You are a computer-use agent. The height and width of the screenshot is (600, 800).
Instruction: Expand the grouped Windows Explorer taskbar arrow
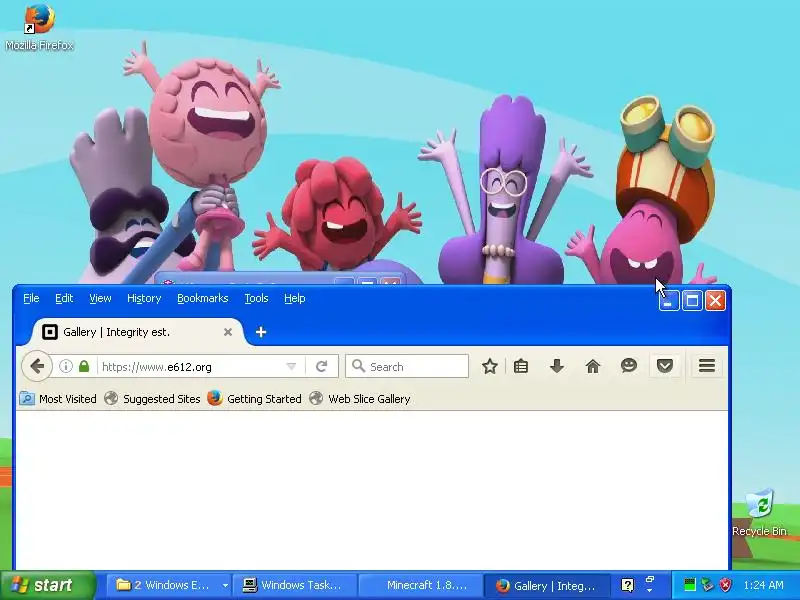click(225, 585)
